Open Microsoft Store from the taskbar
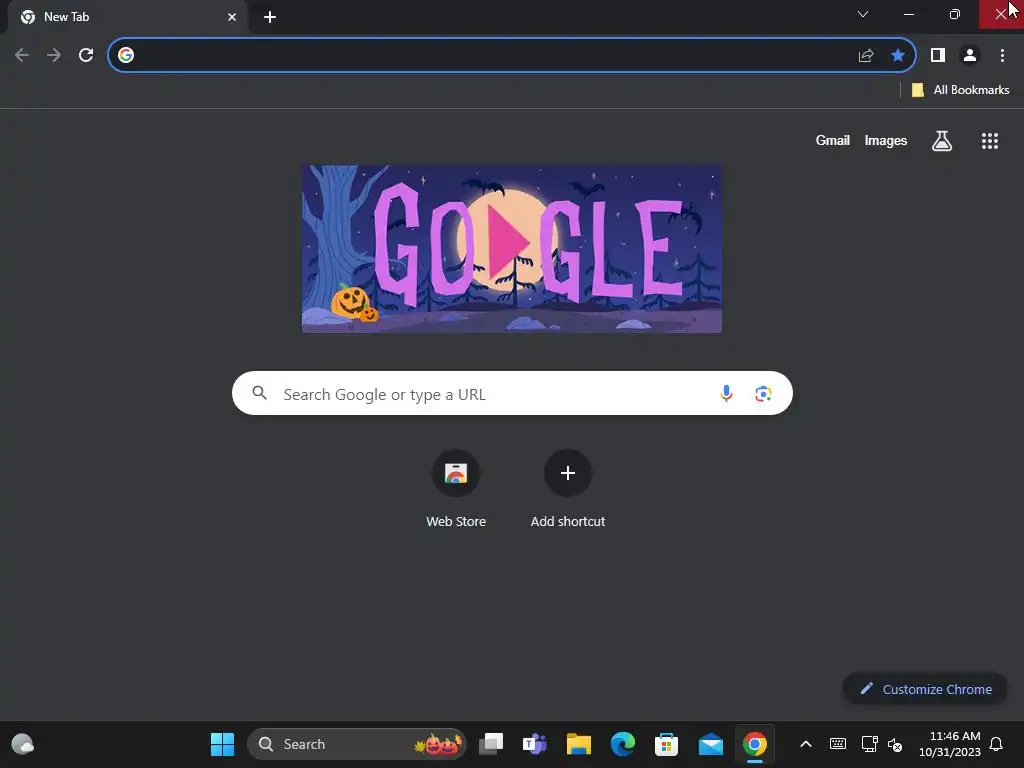Image resolution: width=1024 pixels, height=768 pixels. coord(666,744)
